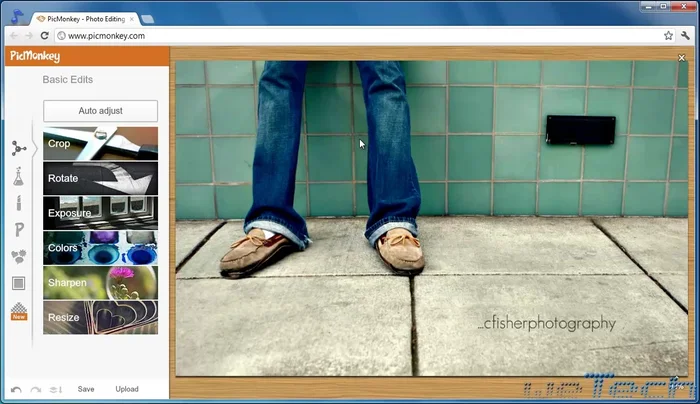Image resolution: width=700 pixels, height=404 pixels.
Task: Select the Frames square icon
Action: 18,284
